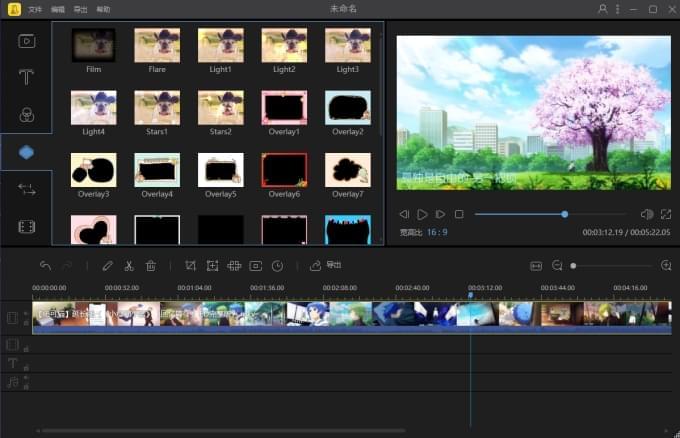Open the Media library sidebar tab
680x438 pixels.
26,41
